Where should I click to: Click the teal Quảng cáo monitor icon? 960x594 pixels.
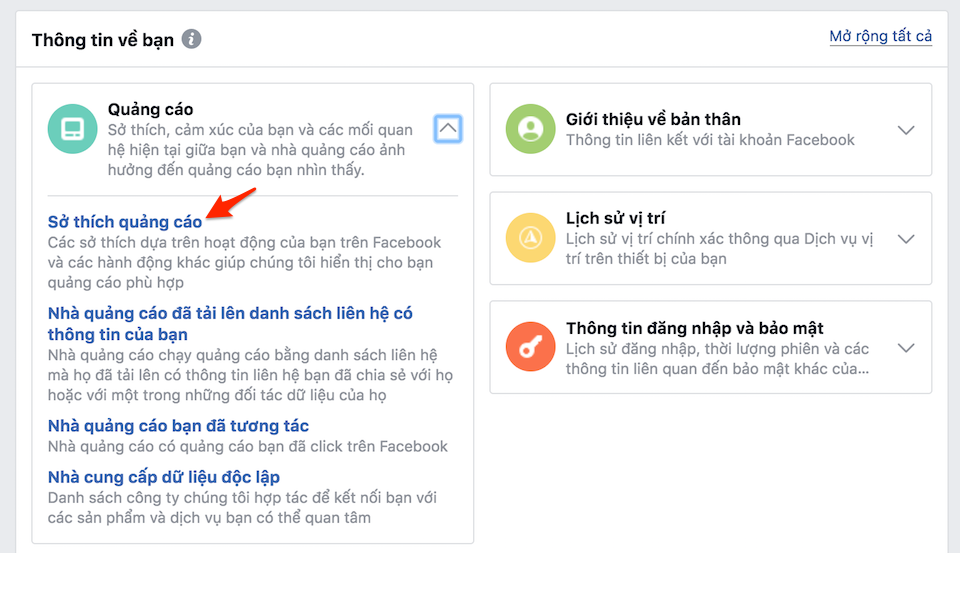[x=72, y=129]
